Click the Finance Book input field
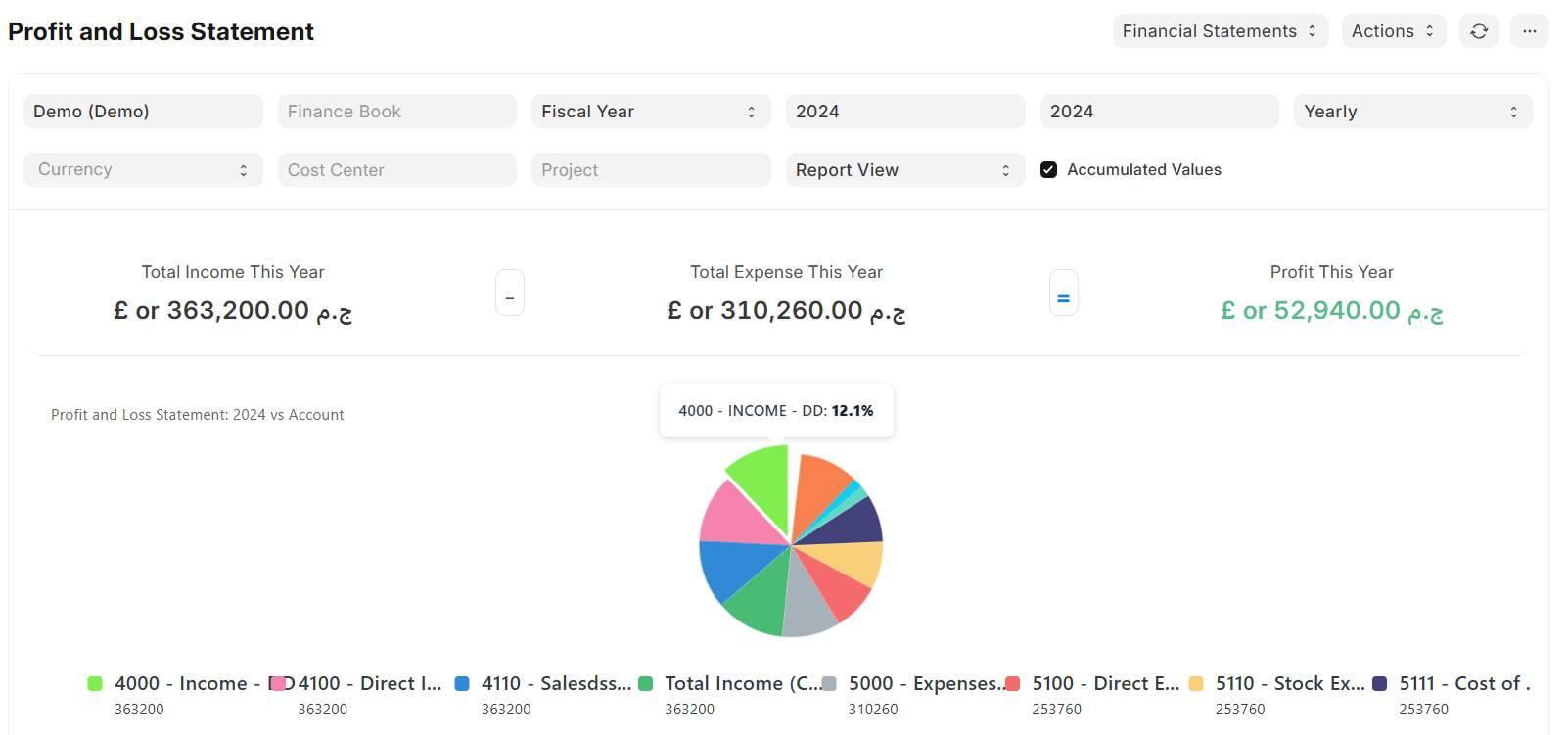1568x735 pixels. 396,112
